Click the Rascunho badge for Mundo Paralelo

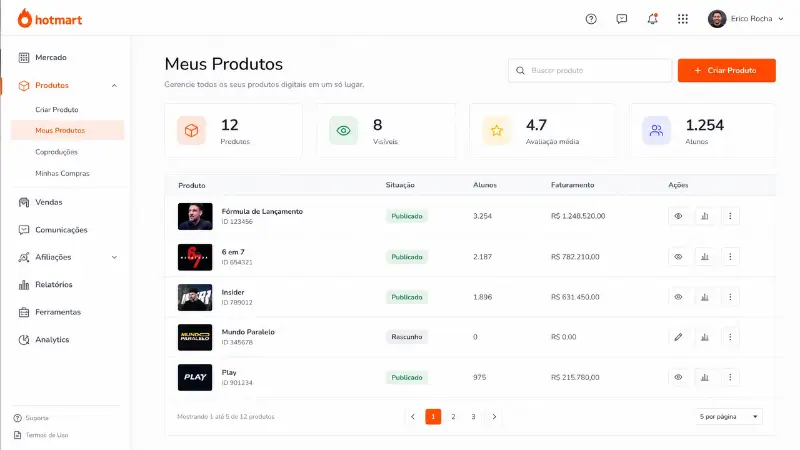click(x=407, y=337)
